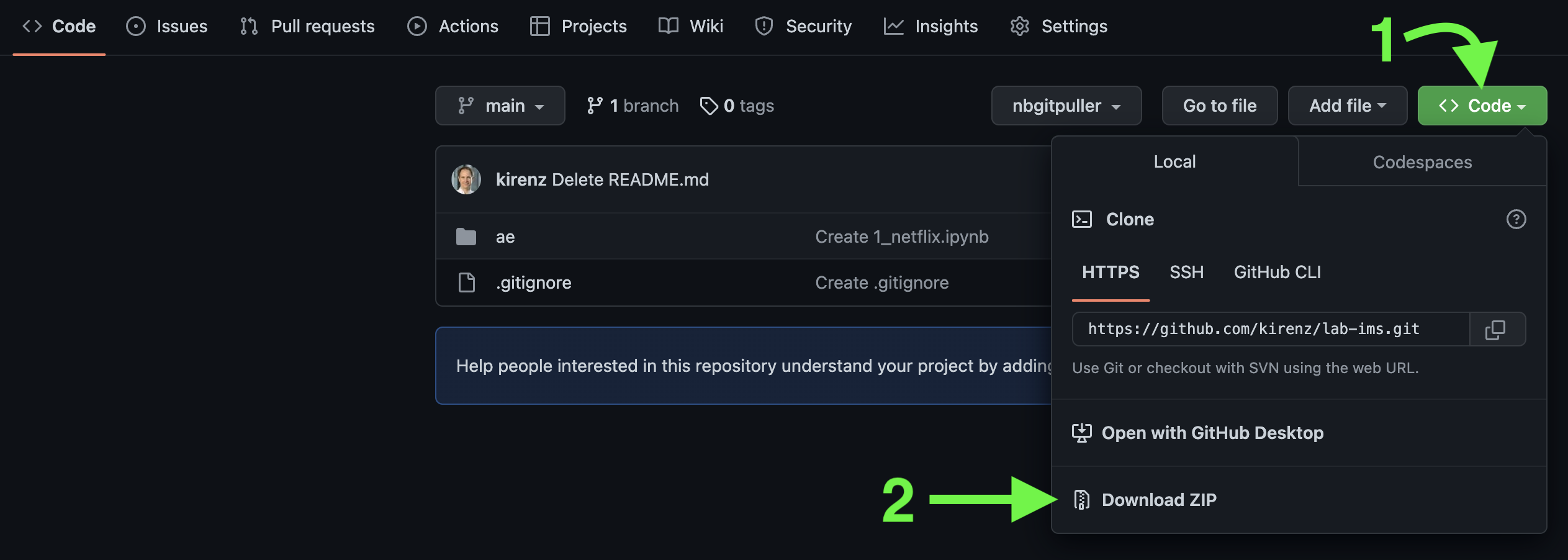Image resolution: width=1568 pixels, height=560 pixels.
Task: Click the Issues circle icon
Action: click(135, 26)
